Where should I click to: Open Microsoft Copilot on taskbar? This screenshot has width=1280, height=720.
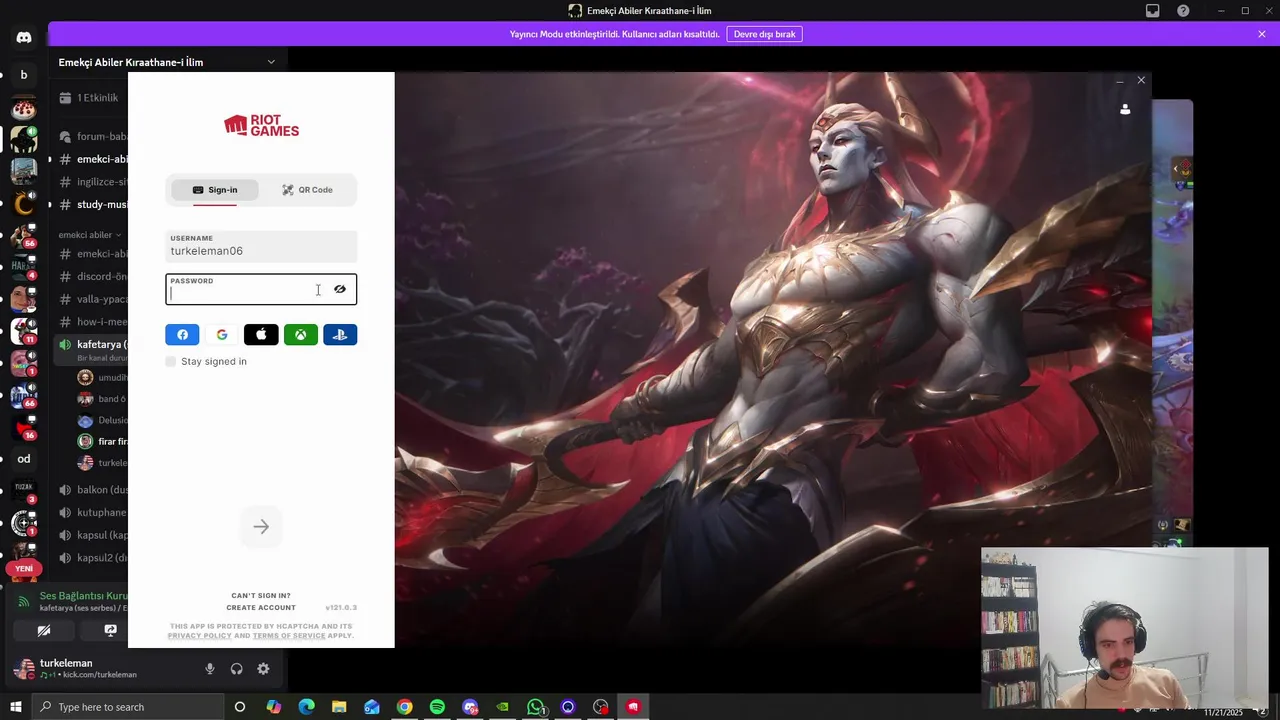pyautogui.click(x=273, y=707)
